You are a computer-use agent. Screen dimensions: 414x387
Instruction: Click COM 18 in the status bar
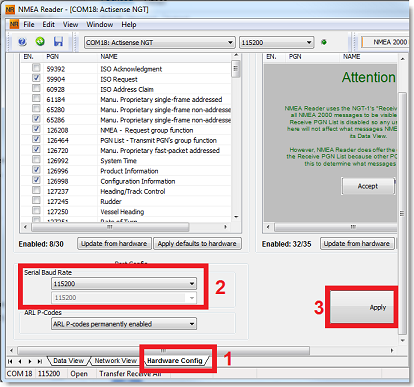coord(20,374)
